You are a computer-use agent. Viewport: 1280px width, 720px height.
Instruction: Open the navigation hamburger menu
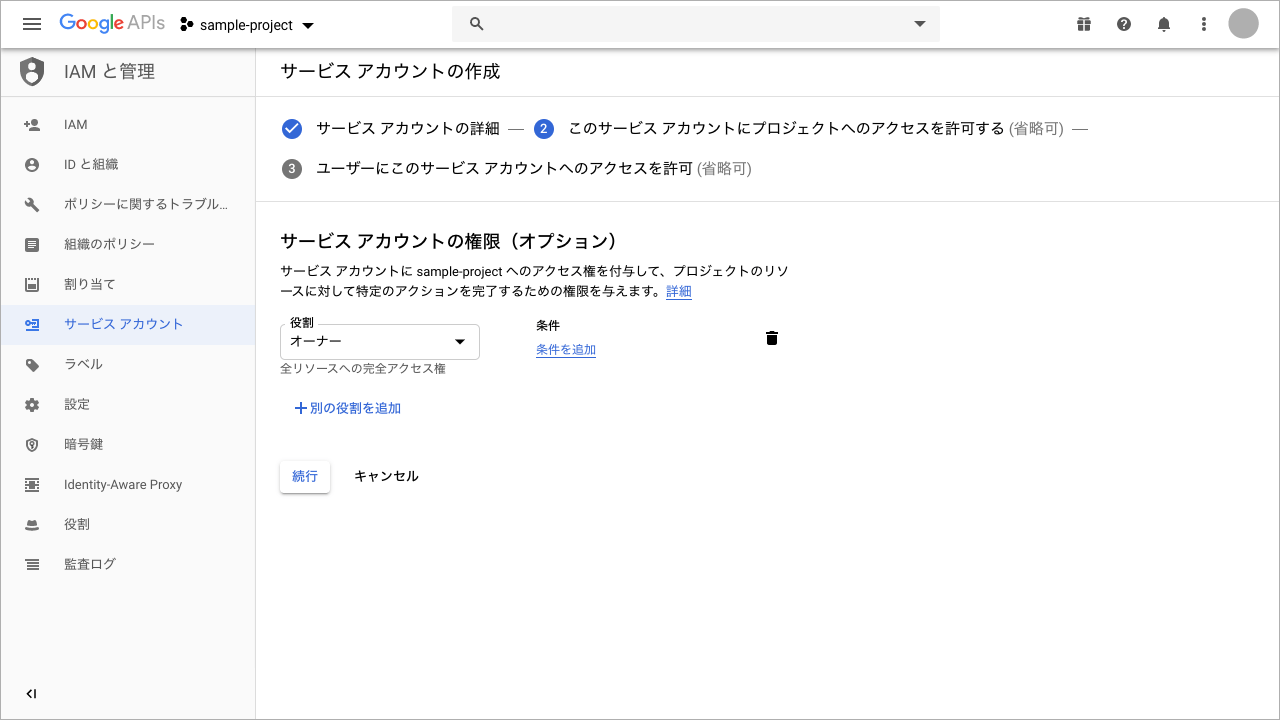click(32, 23)
